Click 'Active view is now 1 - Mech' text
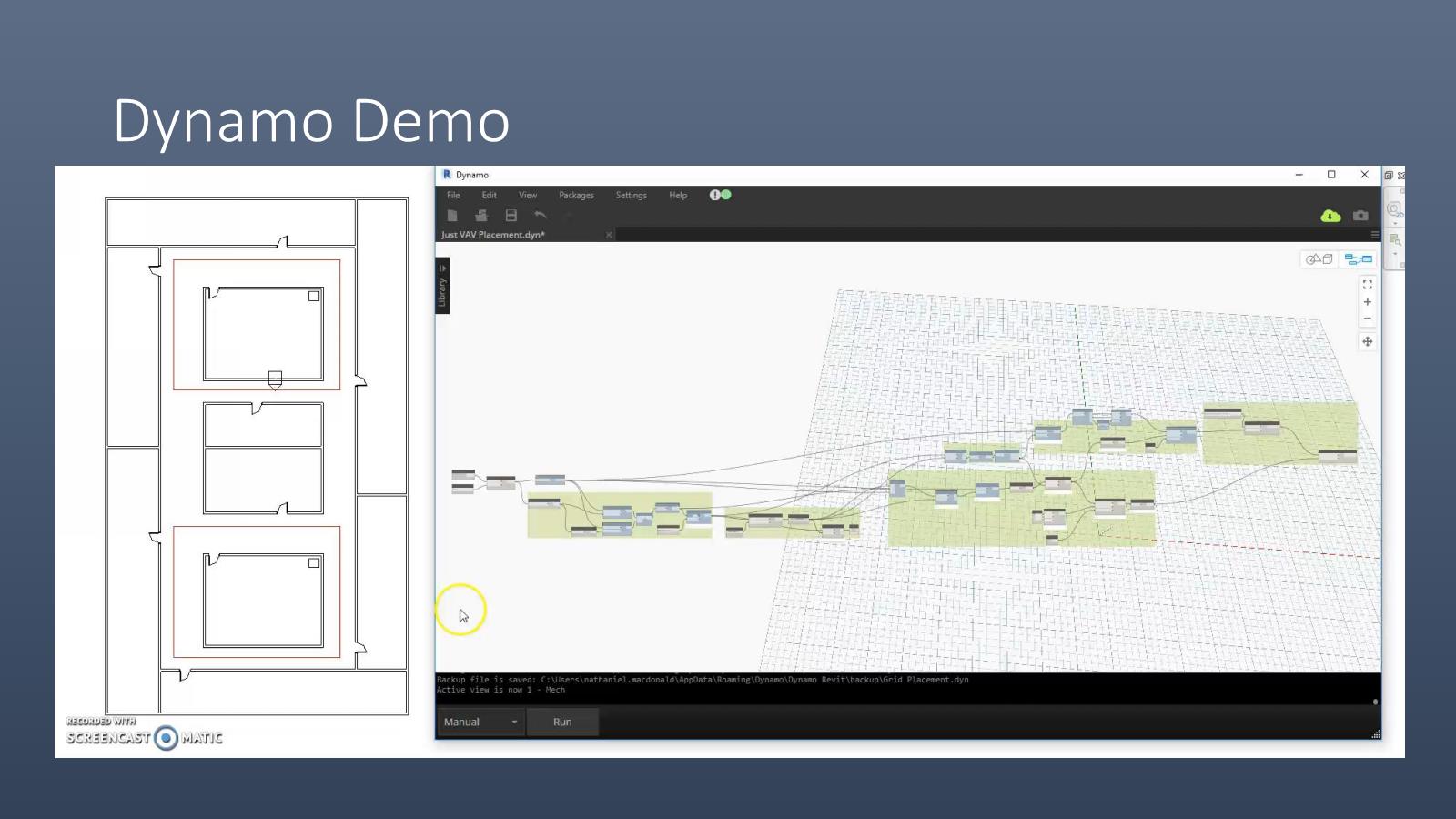 pos(500,690)
